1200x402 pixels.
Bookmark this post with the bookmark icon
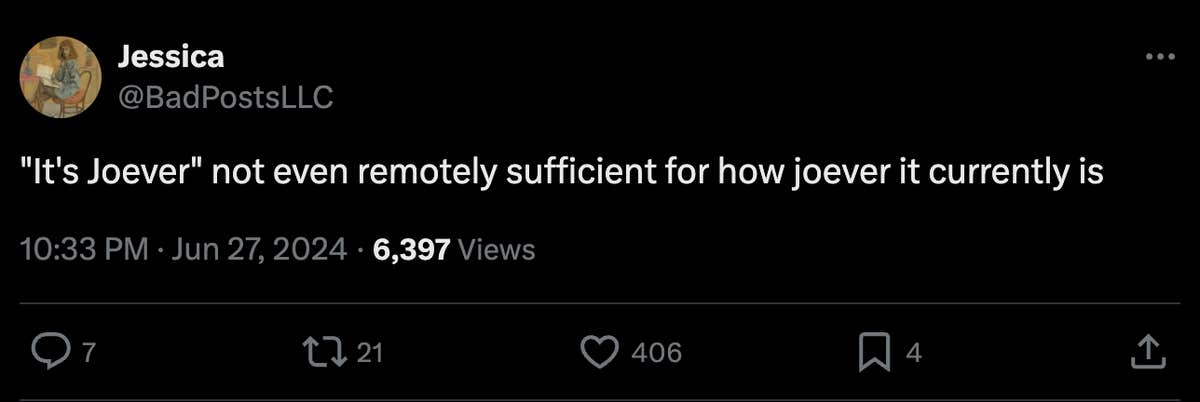[875, 351]
